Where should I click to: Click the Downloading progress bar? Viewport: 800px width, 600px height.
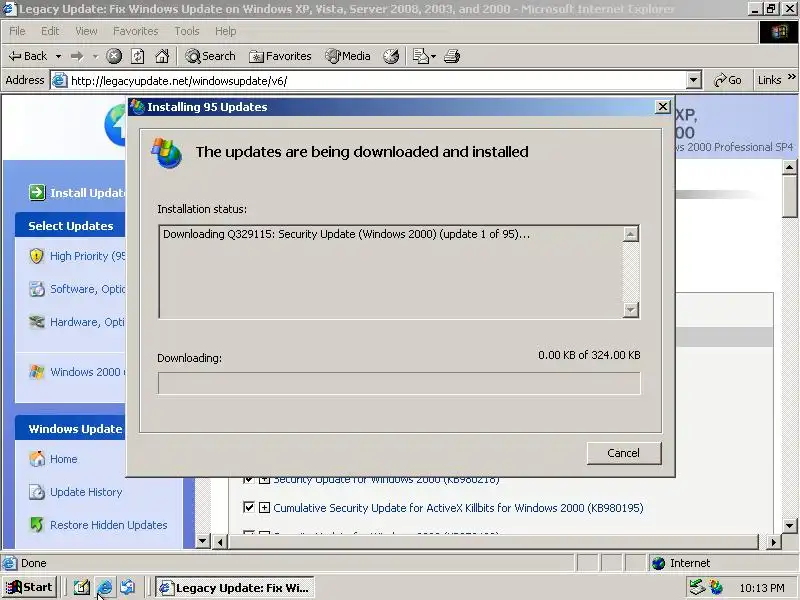[x=399, y=383]
